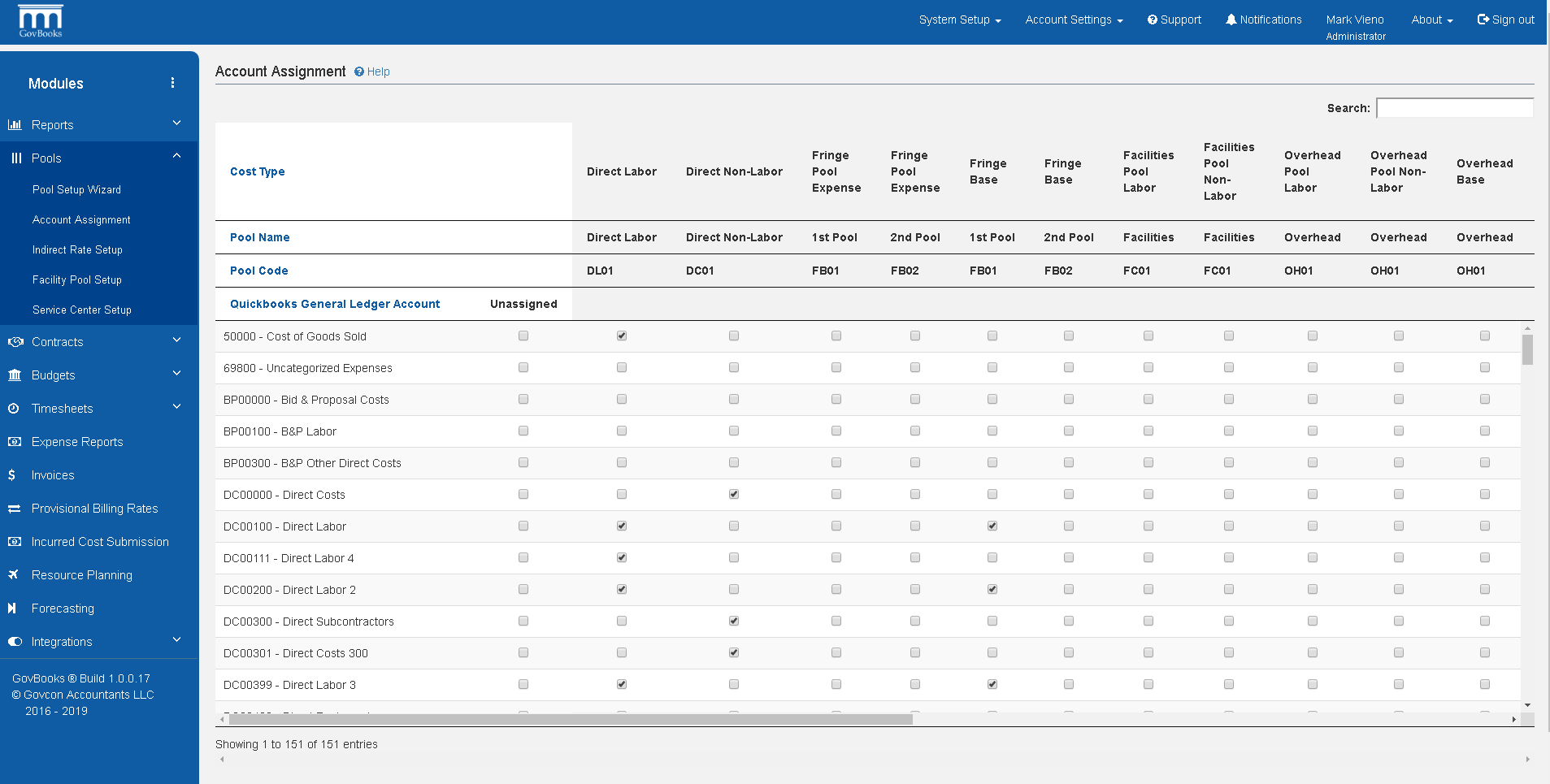Image resolution: width=1550 pixels, height=784 pixels.
Task: Open Contracts via its sidebar icon
Action: (x=15, y=341)
